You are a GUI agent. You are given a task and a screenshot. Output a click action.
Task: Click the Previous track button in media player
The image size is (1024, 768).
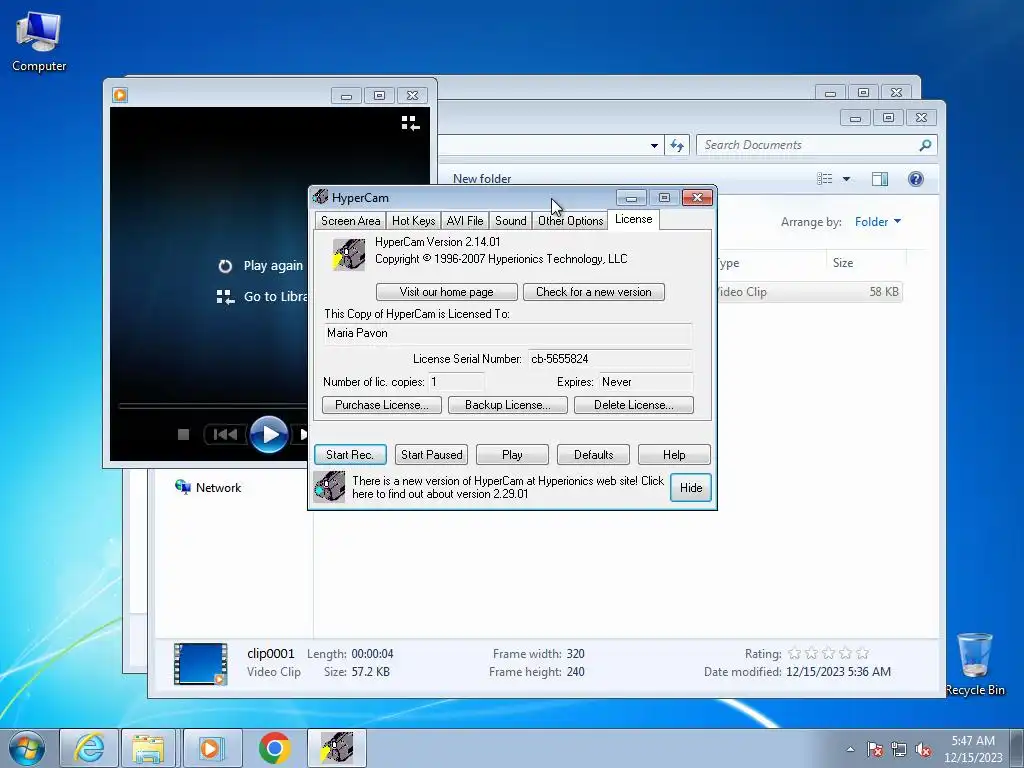225,434
